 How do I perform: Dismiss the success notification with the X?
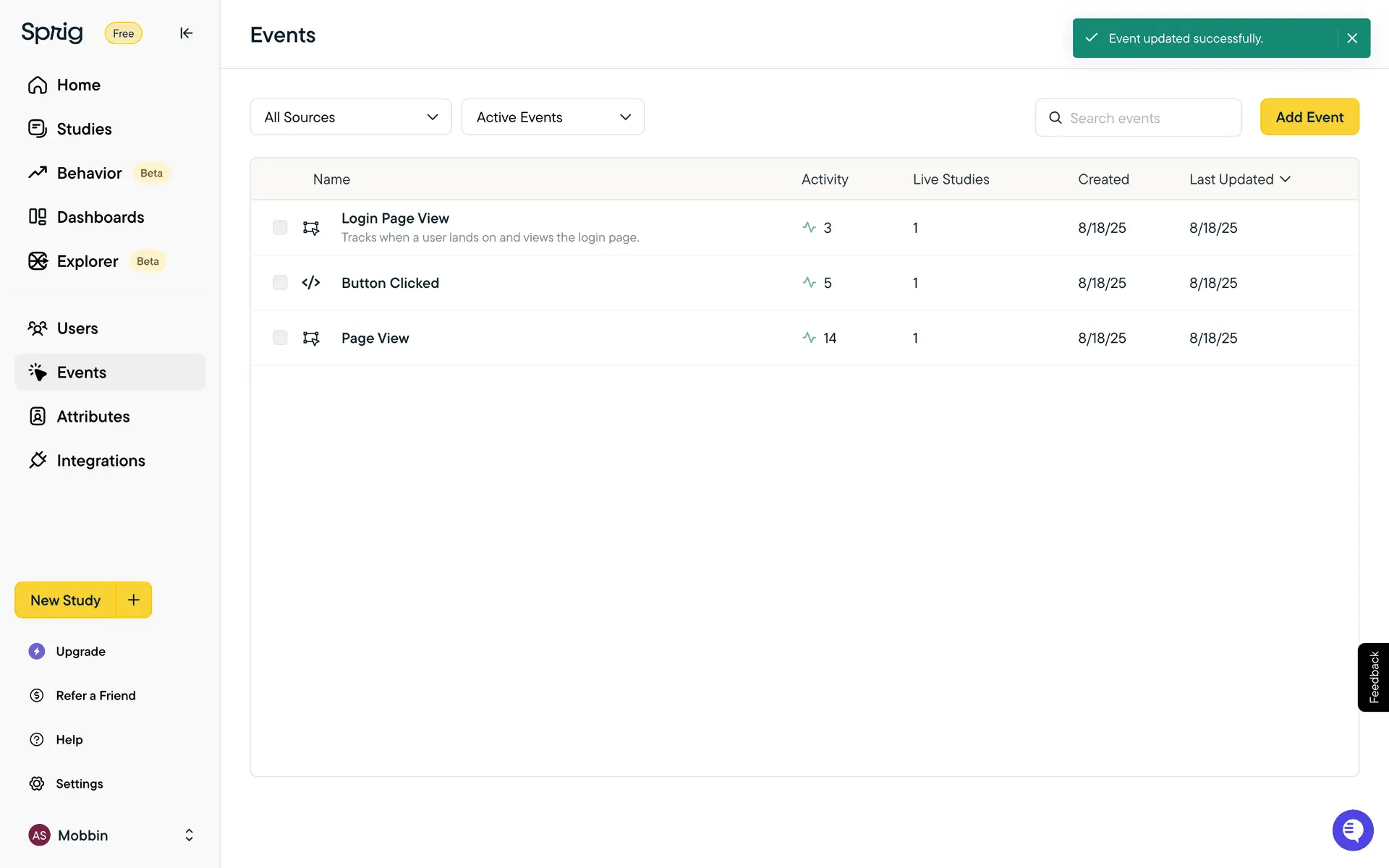point(1351,38)
